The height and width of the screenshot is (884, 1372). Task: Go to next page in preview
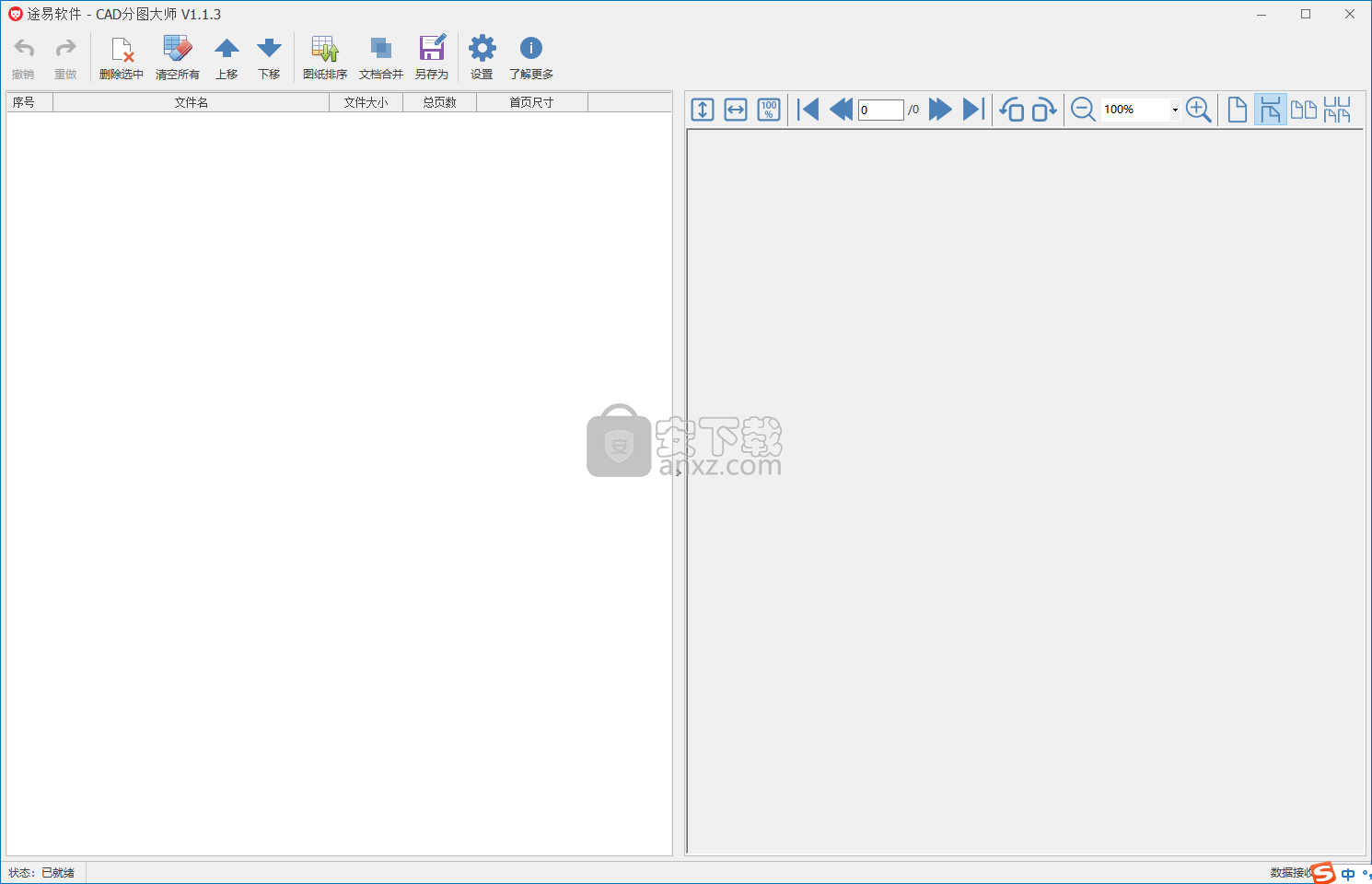pos(940,110)
